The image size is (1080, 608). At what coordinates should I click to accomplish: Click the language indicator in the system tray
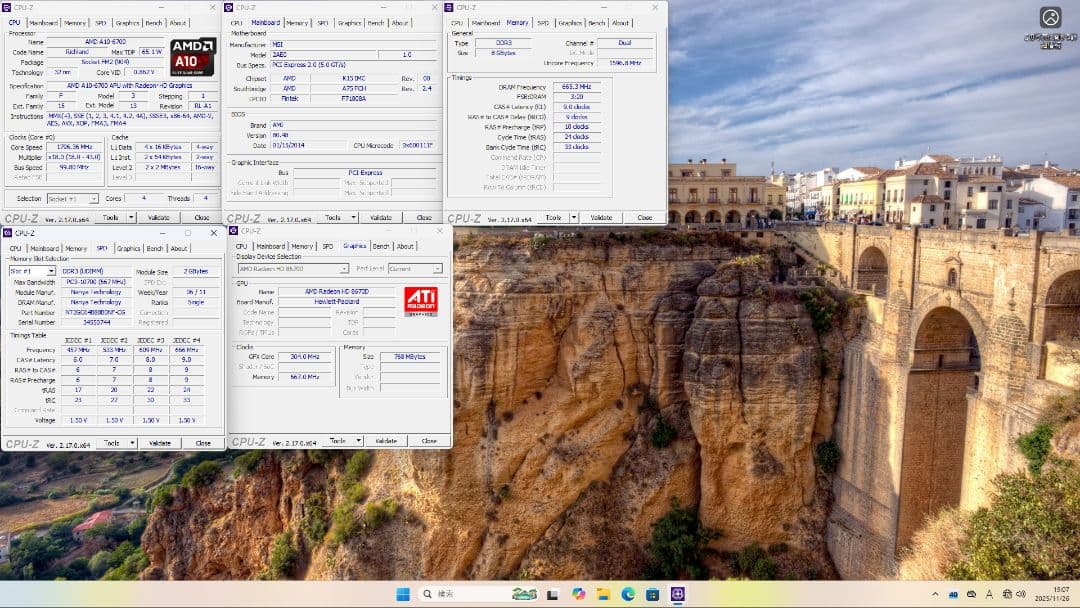(x=988, y=596)
